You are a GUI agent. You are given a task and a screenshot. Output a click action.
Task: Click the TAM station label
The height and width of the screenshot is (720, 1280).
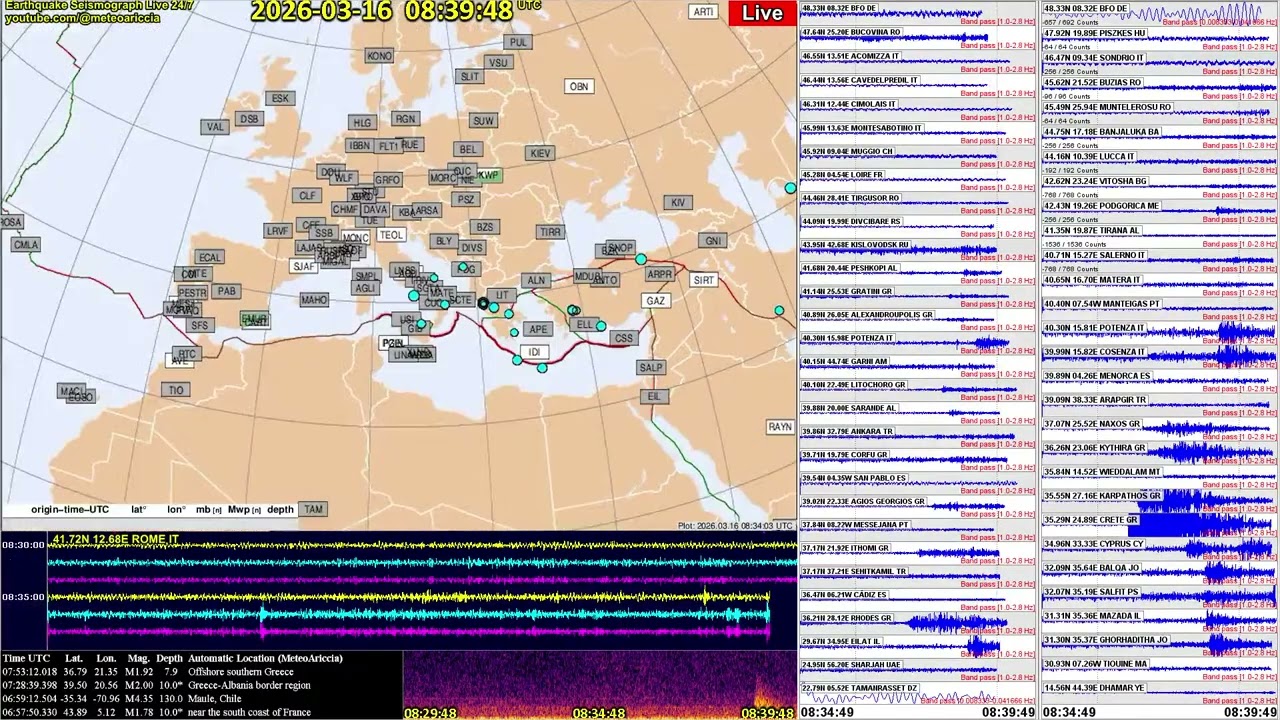[314, 509]
